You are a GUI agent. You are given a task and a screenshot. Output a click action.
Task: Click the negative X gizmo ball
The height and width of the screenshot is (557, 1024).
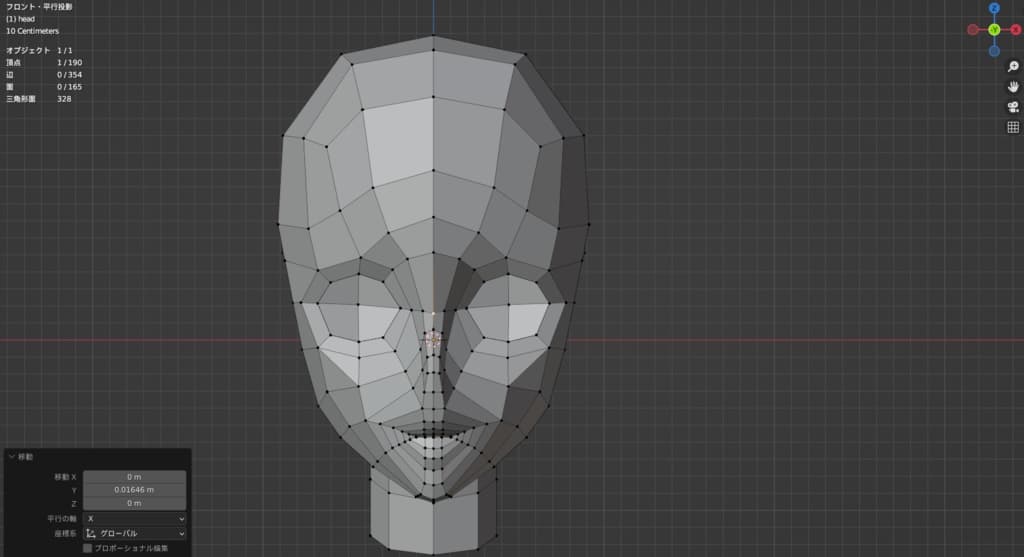click(972, 30)
